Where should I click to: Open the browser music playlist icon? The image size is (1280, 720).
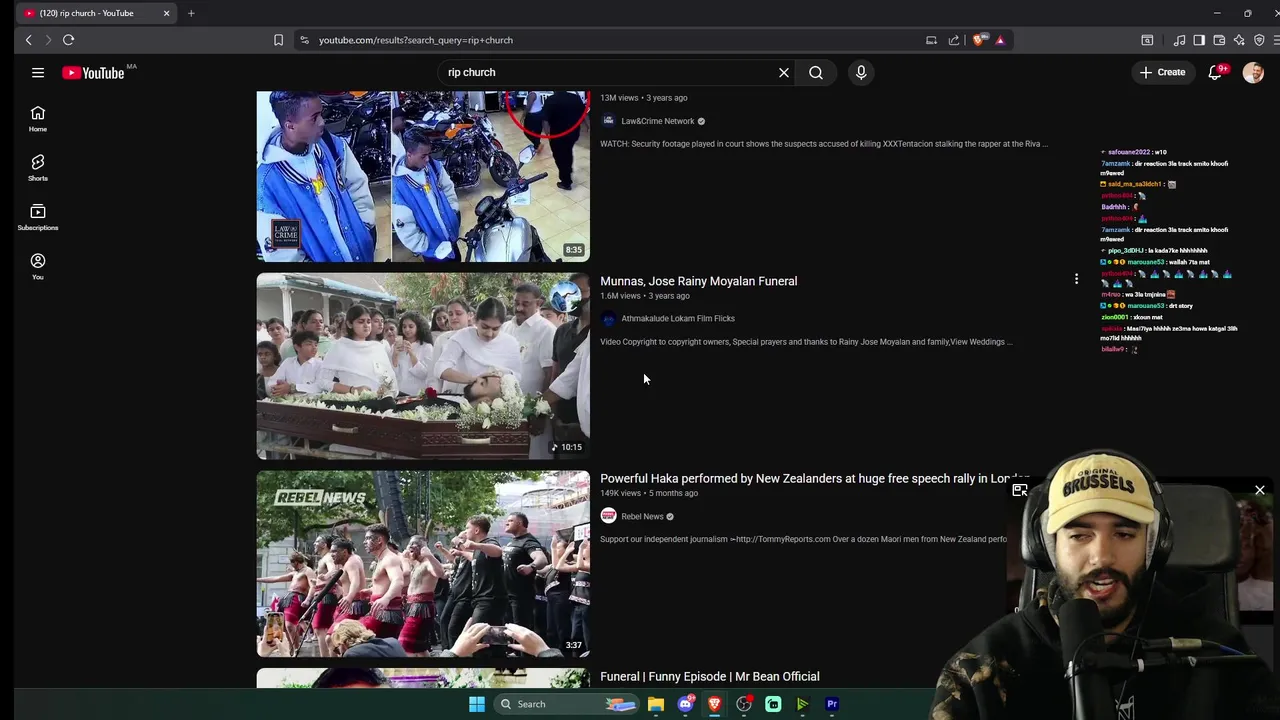pyautogui.click(x=1179, y=40)
